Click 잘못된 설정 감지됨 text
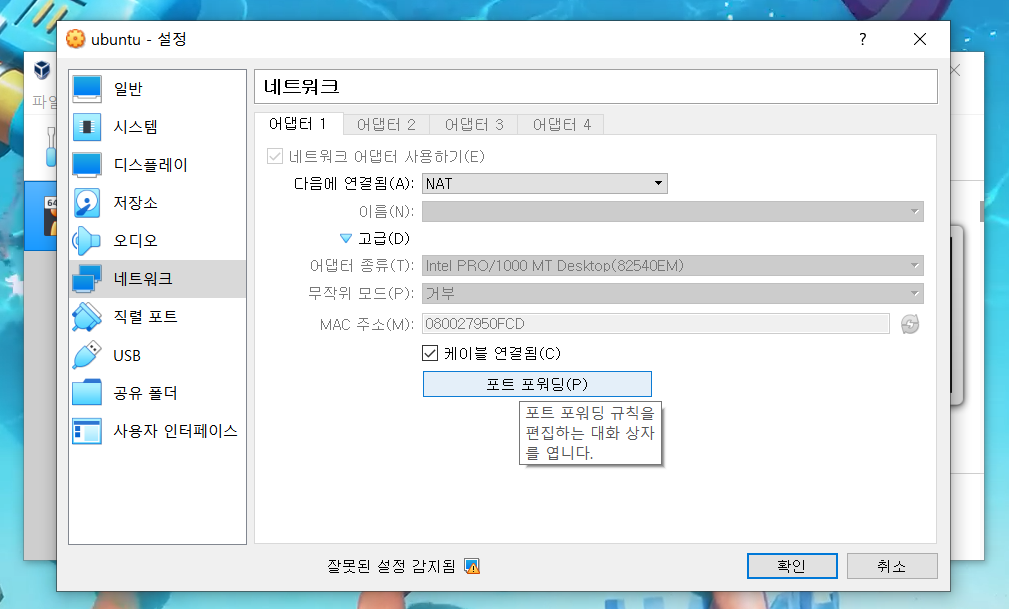The height and width of the screenshot is (609, 1009). point(391,567)
